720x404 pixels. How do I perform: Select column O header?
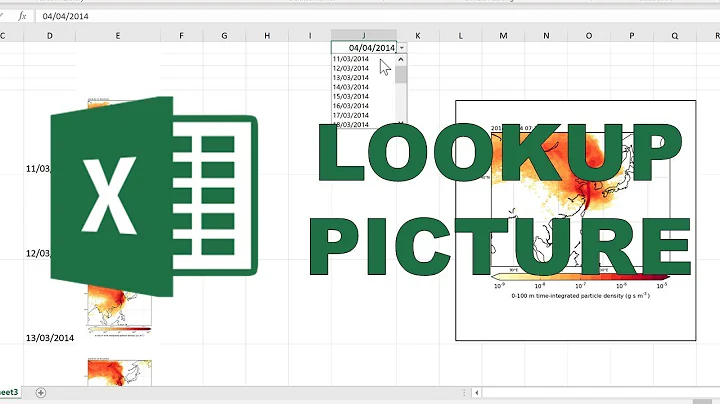tap(589, 35)
